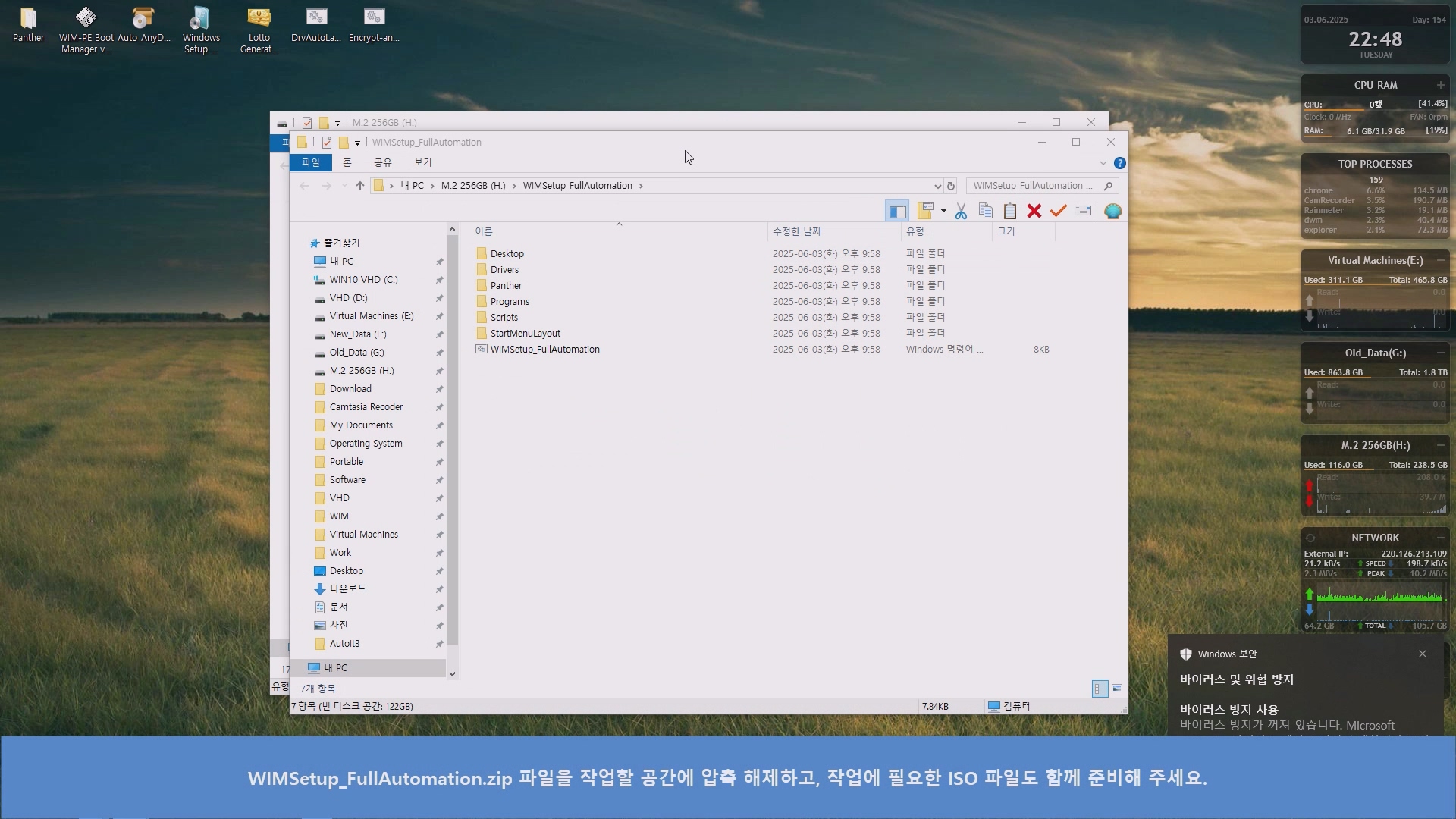1456x819 pixels.
Task: Click the M.2 256GB (H:) breadcrumb
Action: tap(472, 186)
